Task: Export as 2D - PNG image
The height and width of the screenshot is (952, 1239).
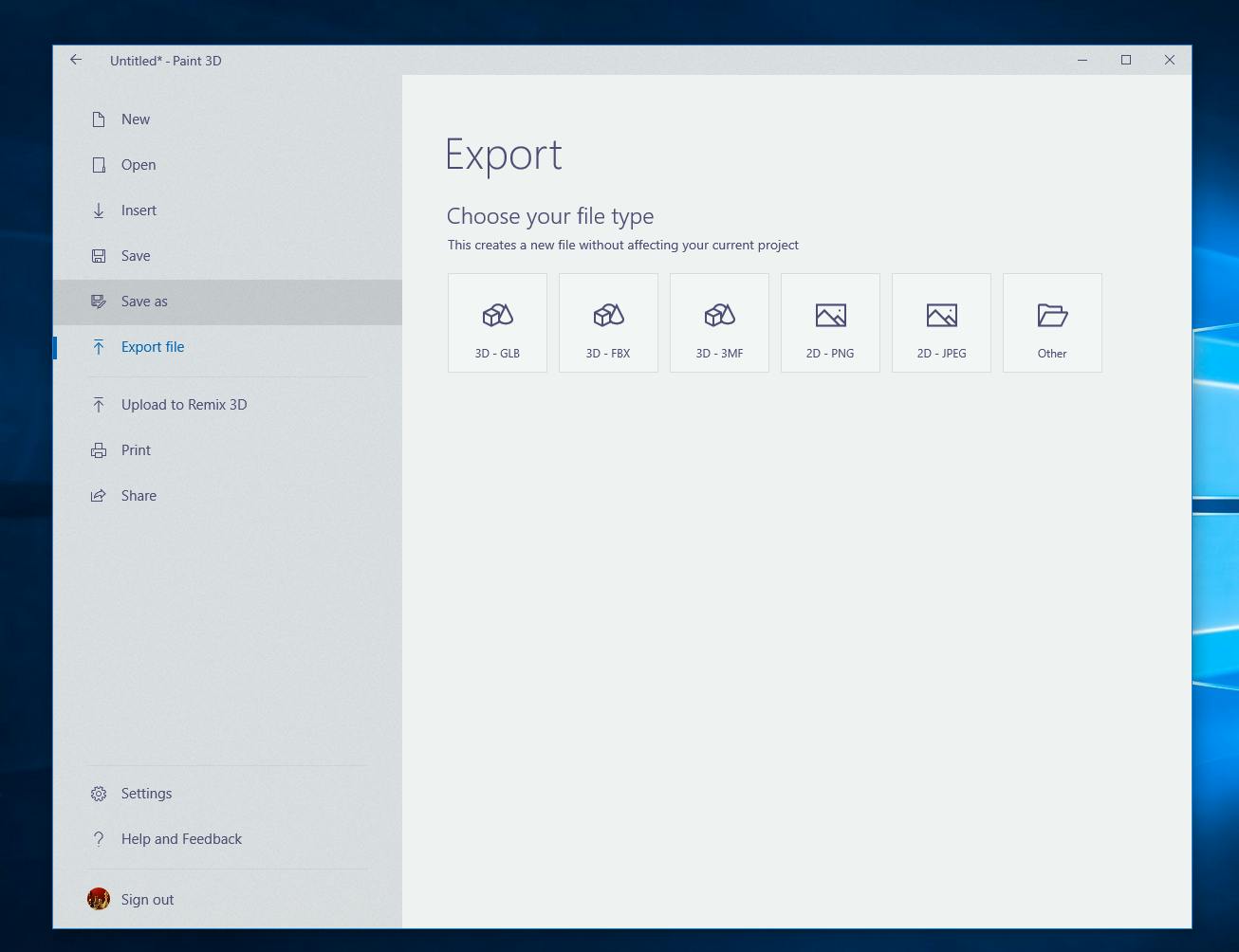Action: [830, 323]
